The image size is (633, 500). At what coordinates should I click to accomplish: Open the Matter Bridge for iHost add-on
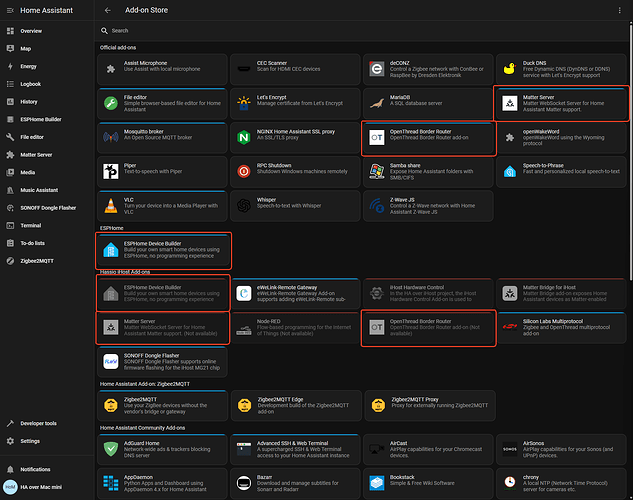(x=561, y=294)
